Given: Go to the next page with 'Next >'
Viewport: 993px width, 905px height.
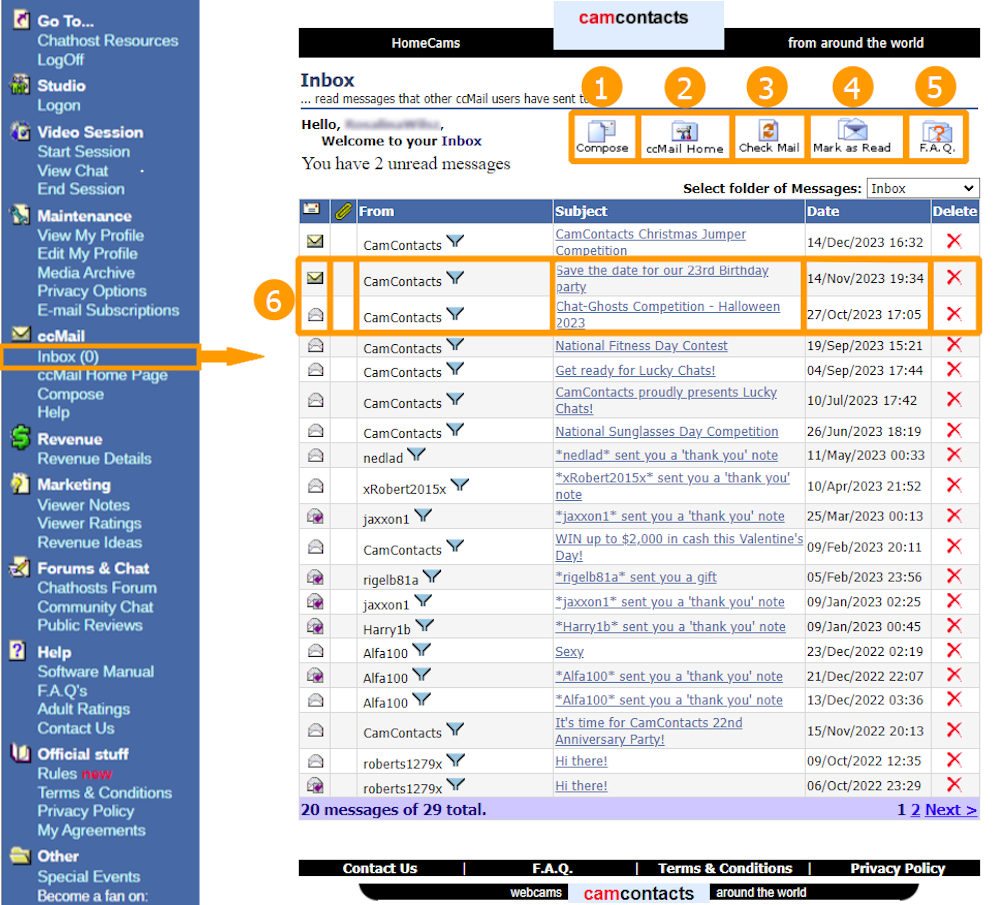Looking at the screenshot, I should [949, 809].
